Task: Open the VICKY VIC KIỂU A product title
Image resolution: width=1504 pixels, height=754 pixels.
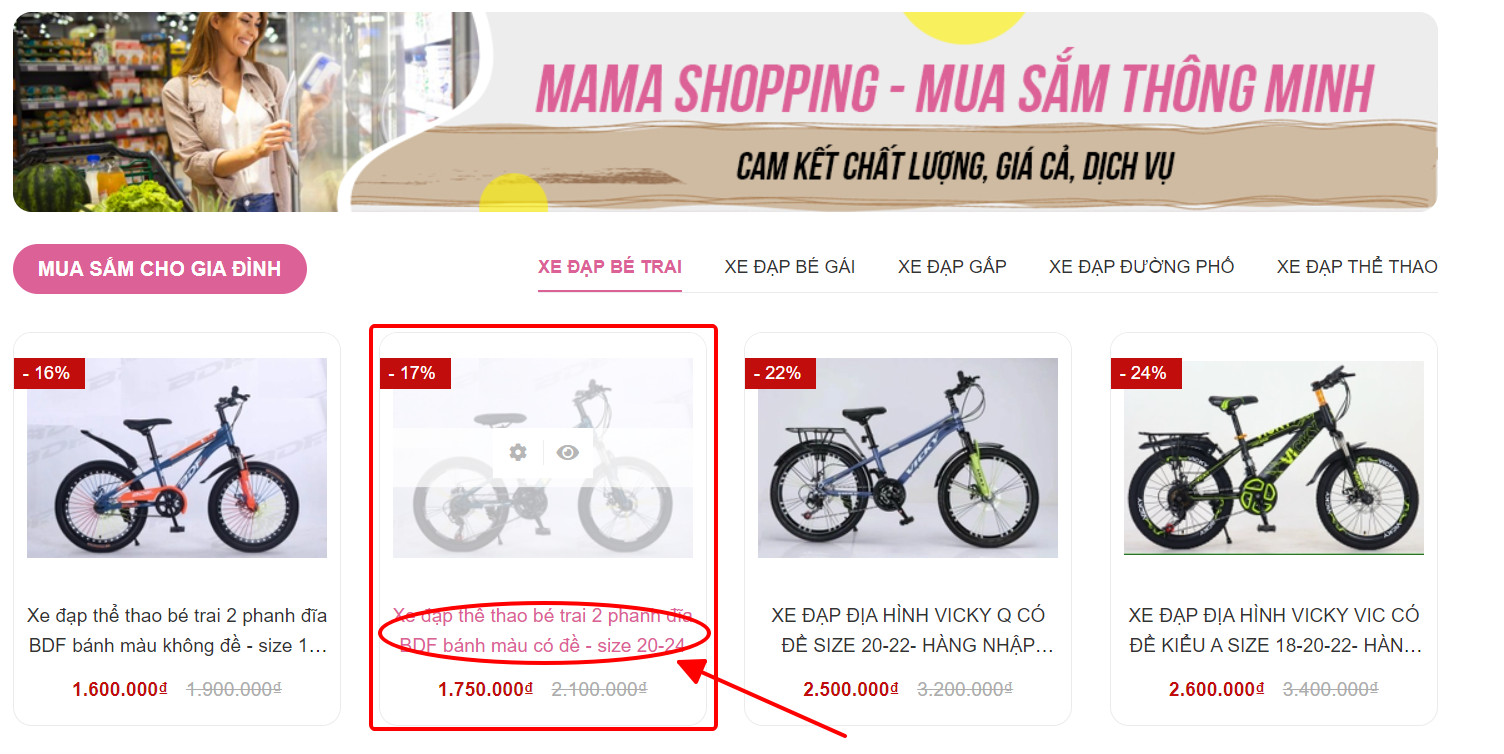Action: 1274,630
